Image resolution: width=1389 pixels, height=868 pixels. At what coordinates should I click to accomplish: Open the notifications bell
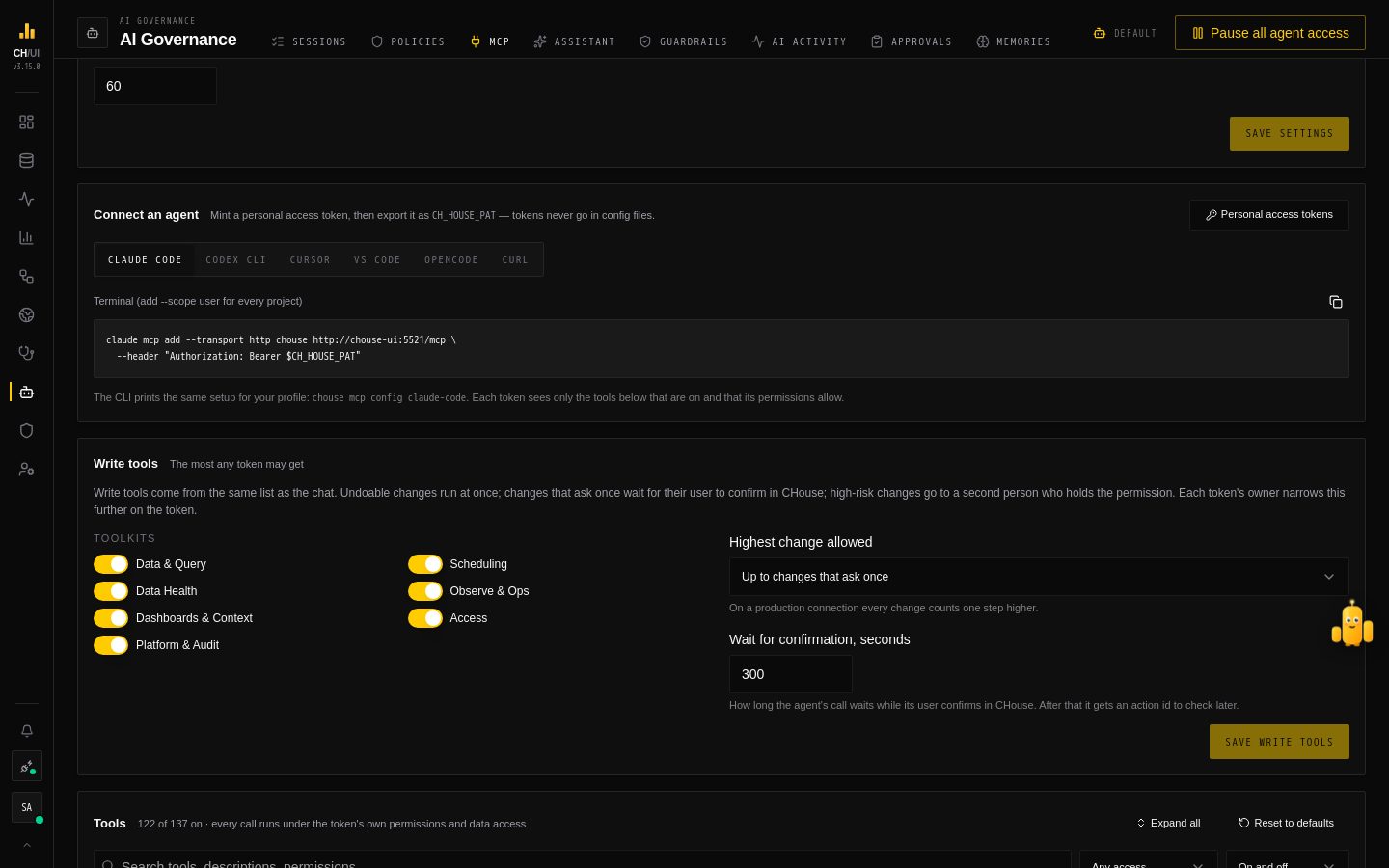point(27,731)
